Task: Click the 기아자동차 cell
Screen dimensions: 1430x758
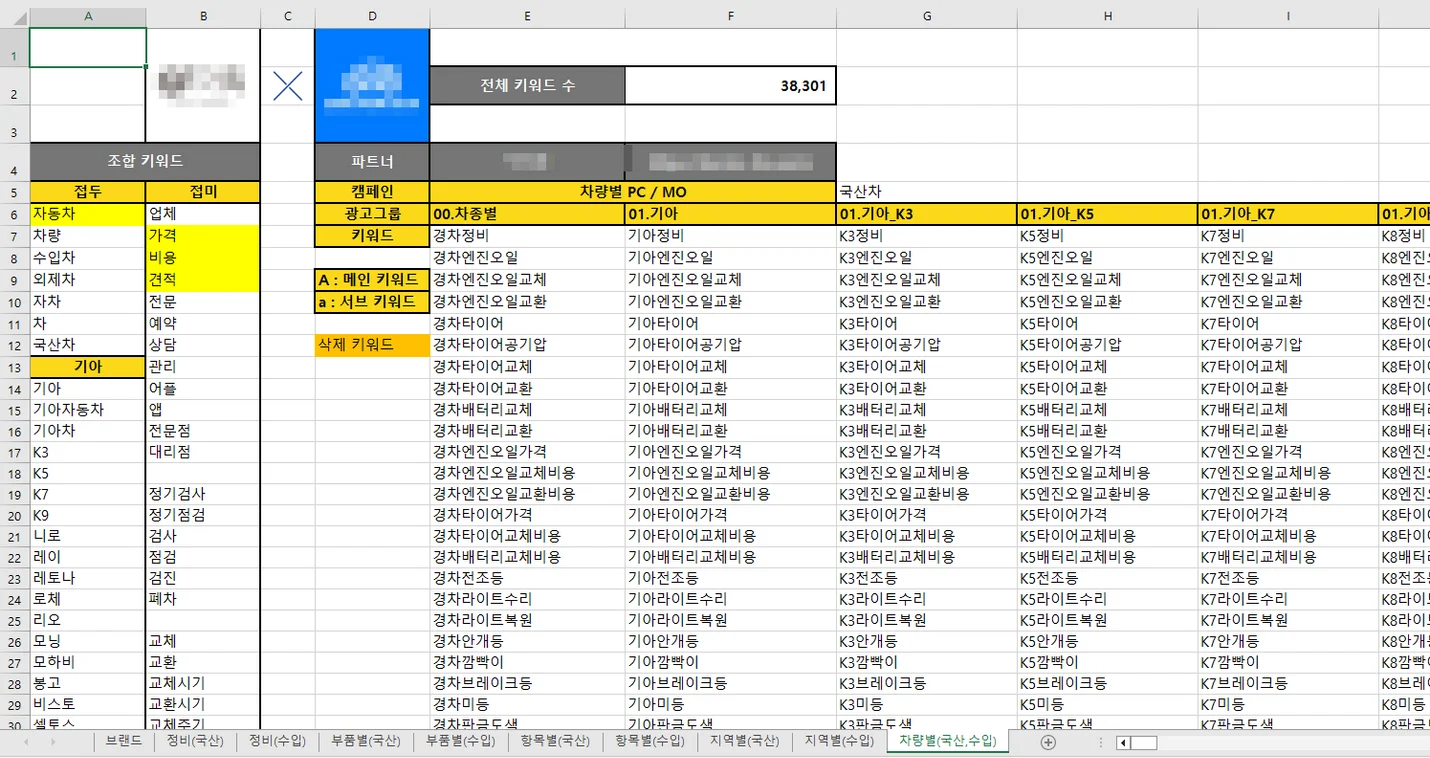Action: pos(88,410)
